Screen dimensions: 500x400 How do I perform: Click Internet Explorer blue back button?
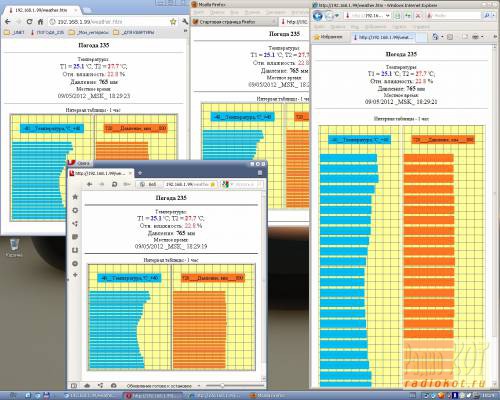[318, 15]
